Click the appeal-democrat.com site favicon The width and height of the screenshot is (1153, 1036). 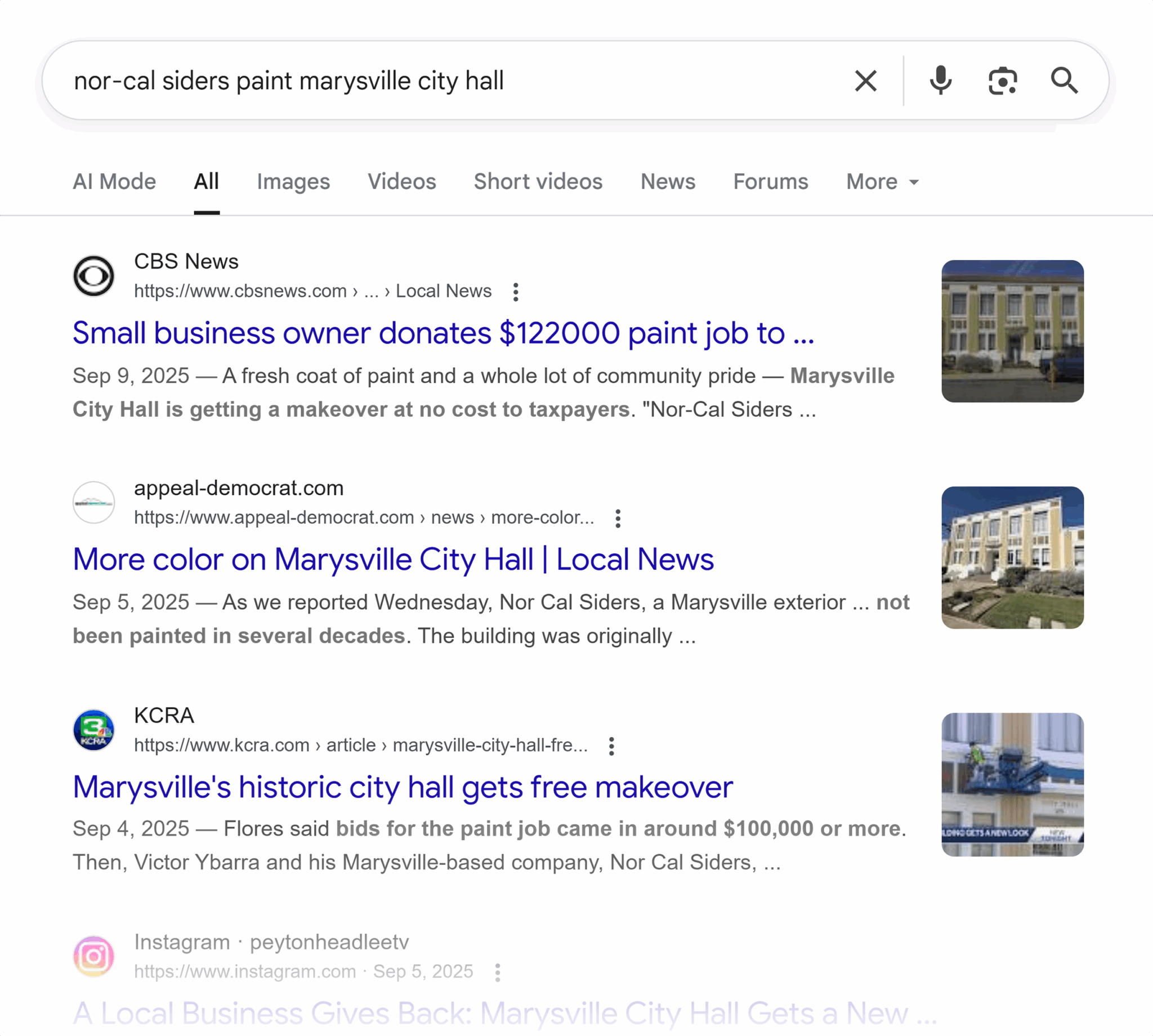coord(93,503)
